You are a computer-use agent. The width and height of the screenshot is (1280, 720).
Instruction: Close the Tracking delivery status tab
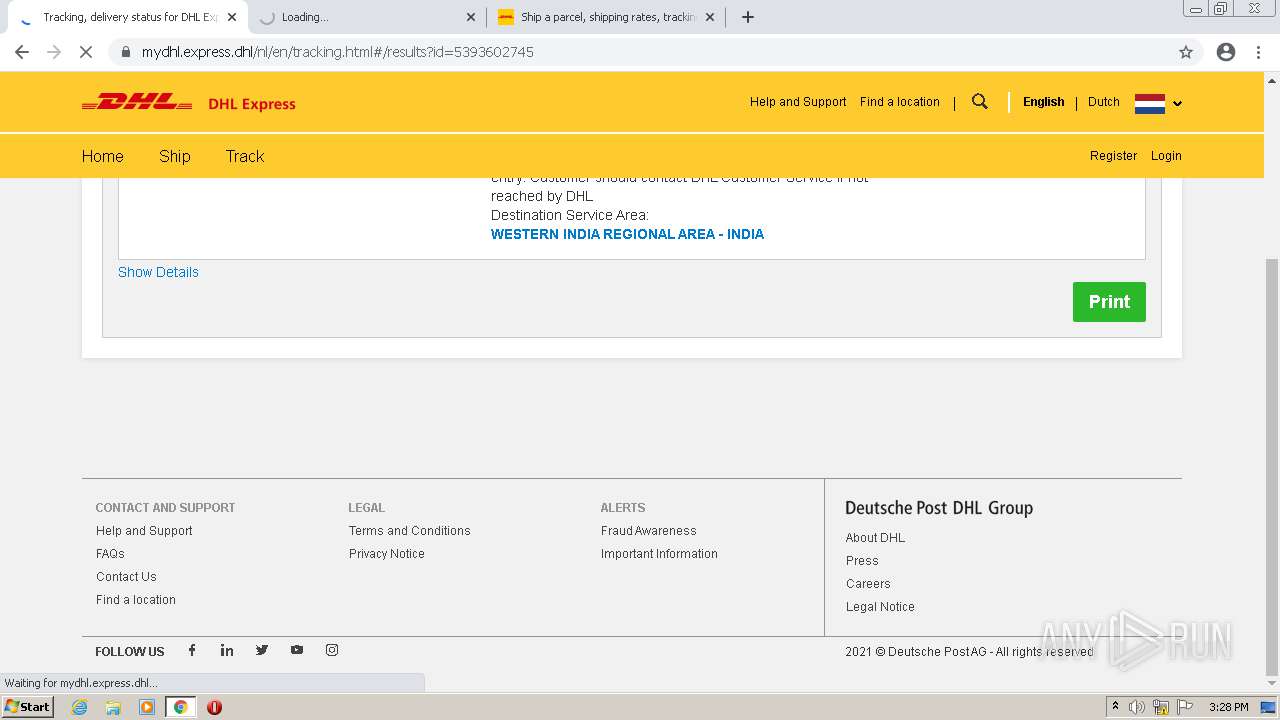tap(232, 17)
